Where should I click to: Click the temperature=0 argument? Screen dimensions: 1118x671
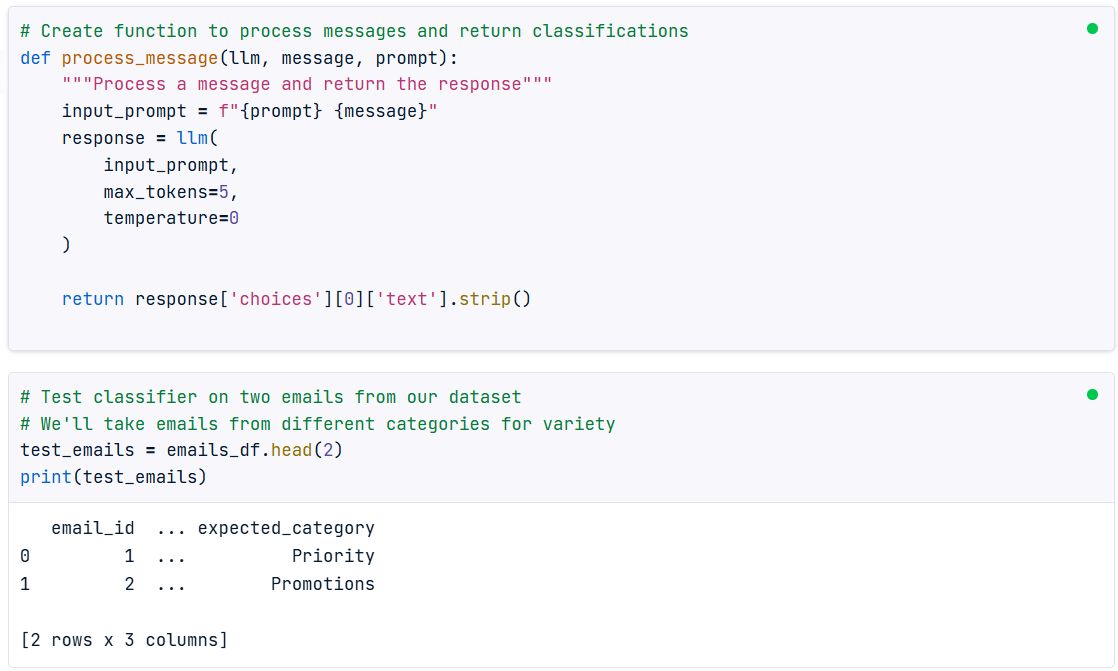171,218
